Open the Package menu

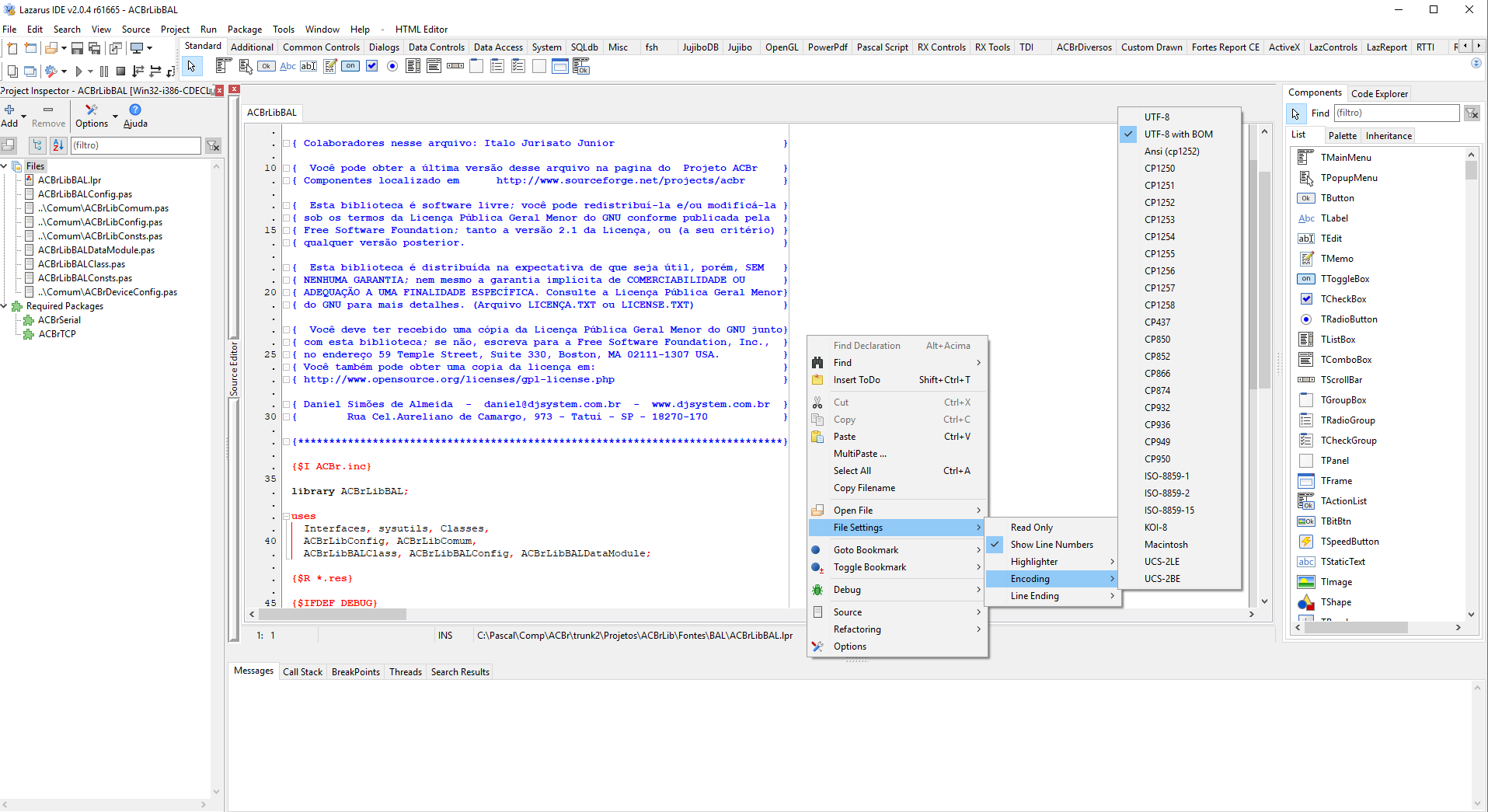pos(244,30)
